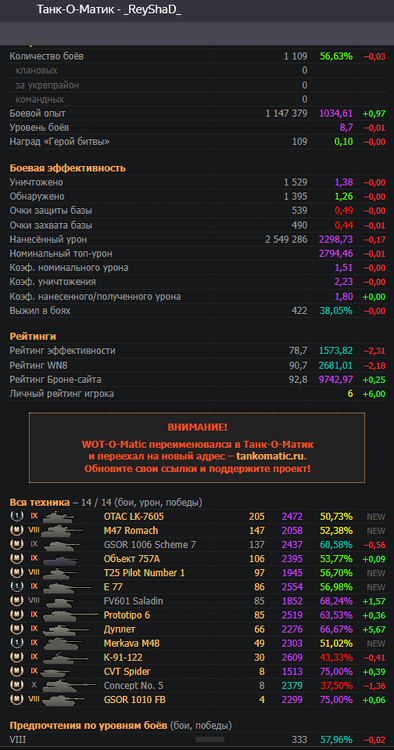Click the Выжил в боях percentage 38,05%
The width and height of the screenshot is (394, 750).
click(x=336, y=310)
